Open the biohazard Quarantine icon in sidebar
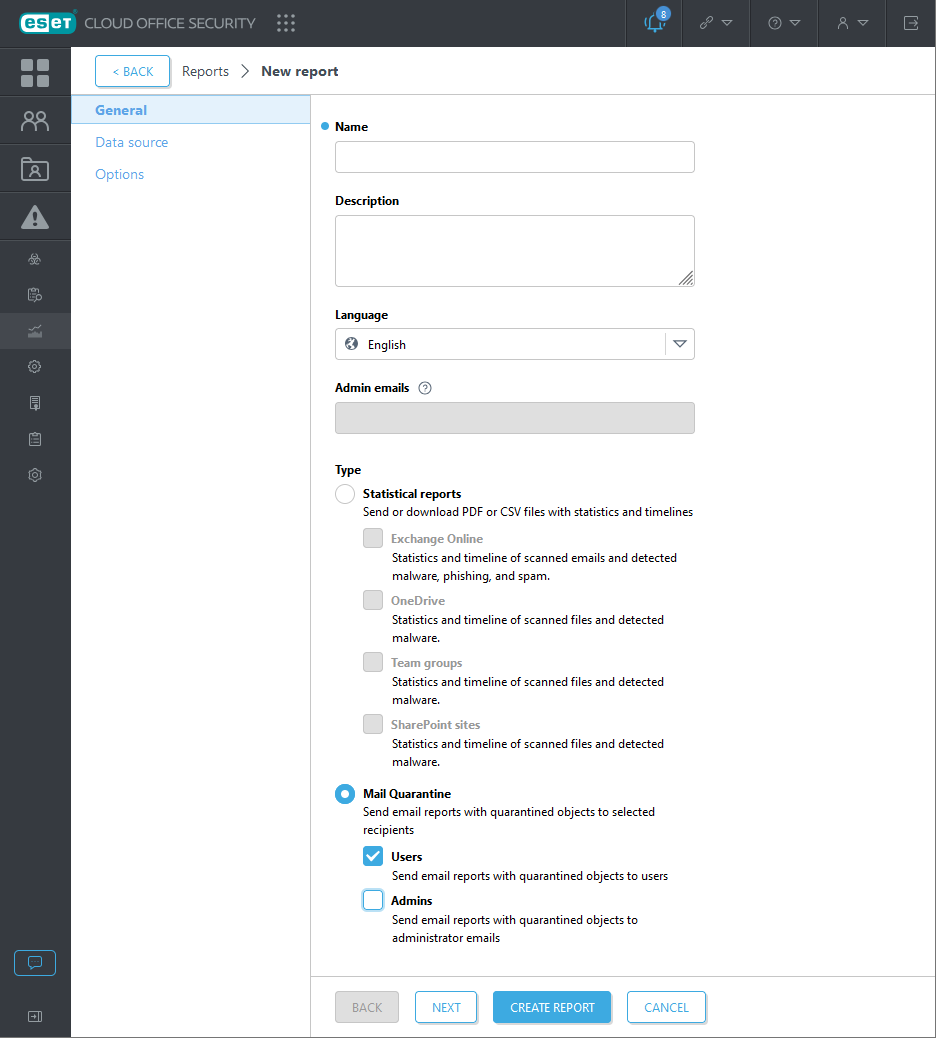 pyautogui.click(x=35, y=259)
